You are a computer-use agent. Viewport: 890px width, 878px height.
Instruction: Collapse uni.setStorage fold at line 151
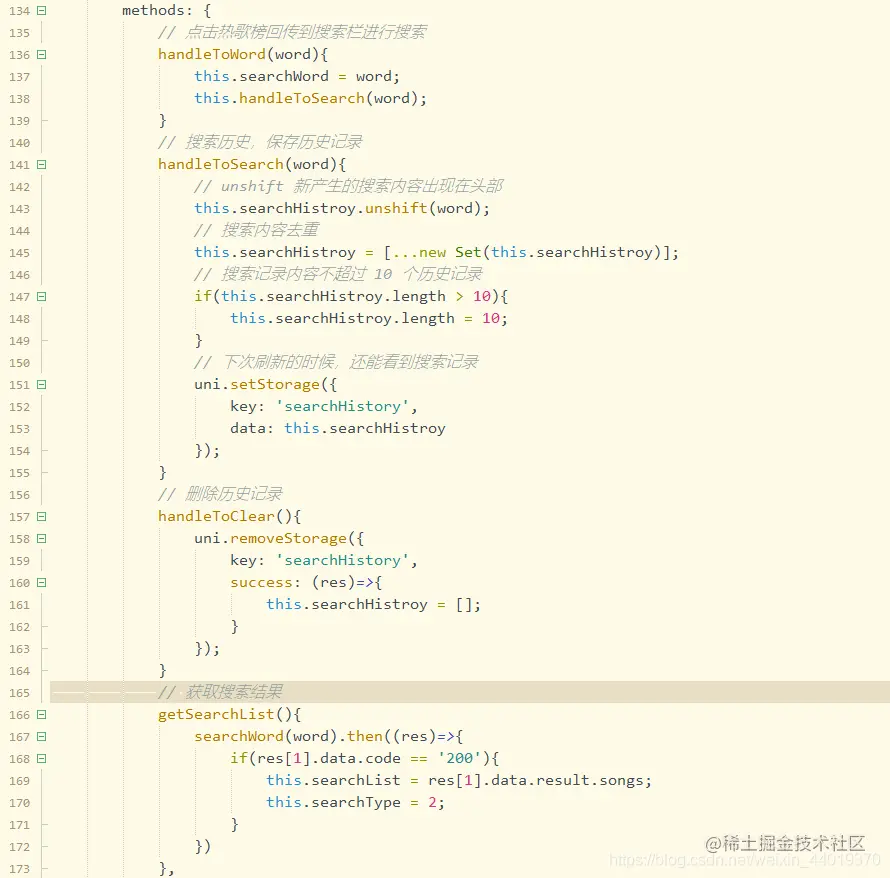41,385
